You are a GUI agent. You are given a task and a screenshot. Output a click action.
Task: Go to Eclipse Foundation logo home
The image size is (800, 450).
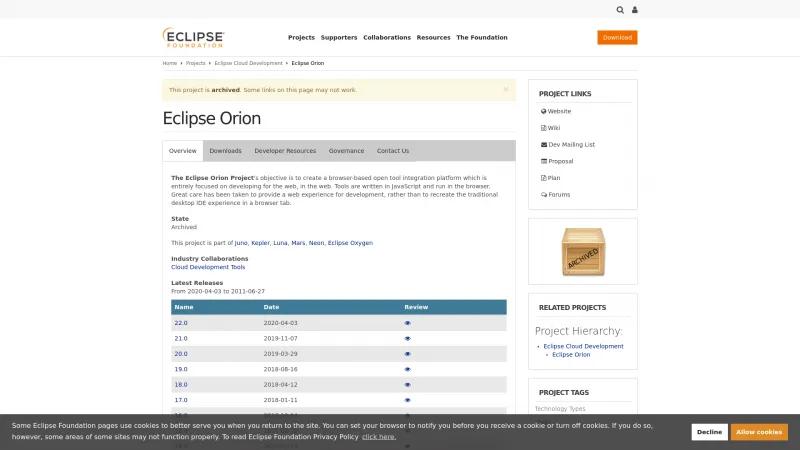click(x=193, y=37)
